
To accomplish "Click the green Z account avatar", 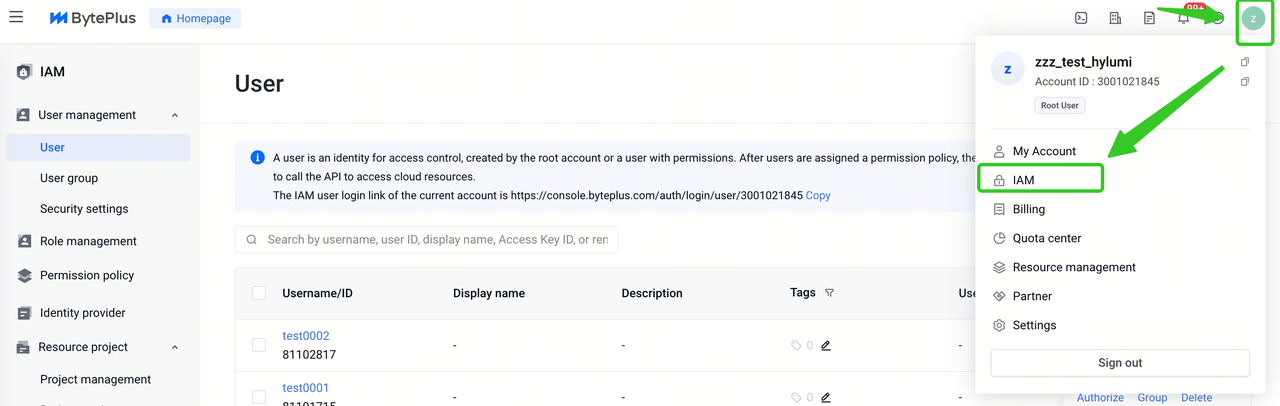I will point(1253,19).
